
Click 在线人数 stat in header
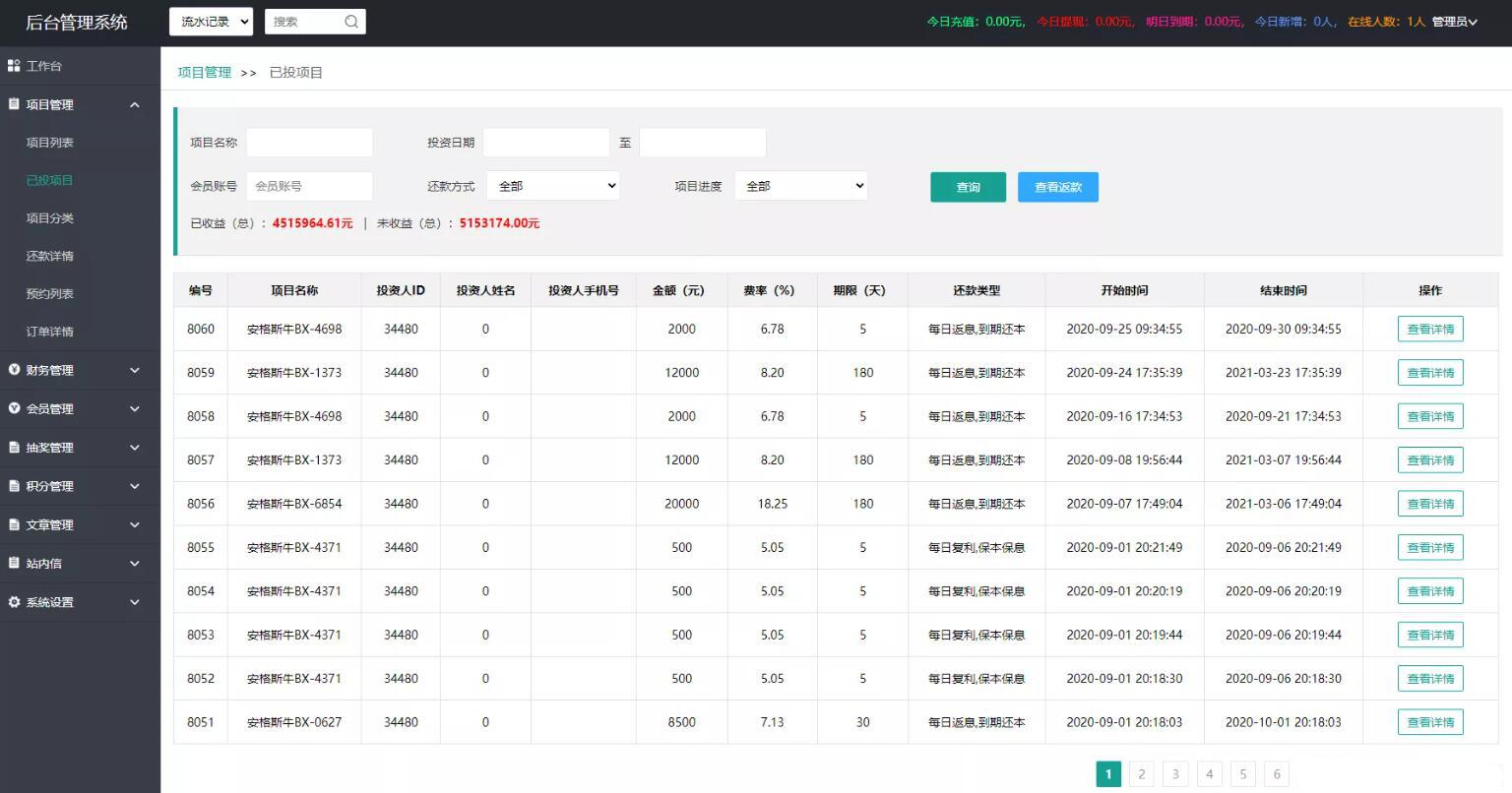tap(1386, 22)
